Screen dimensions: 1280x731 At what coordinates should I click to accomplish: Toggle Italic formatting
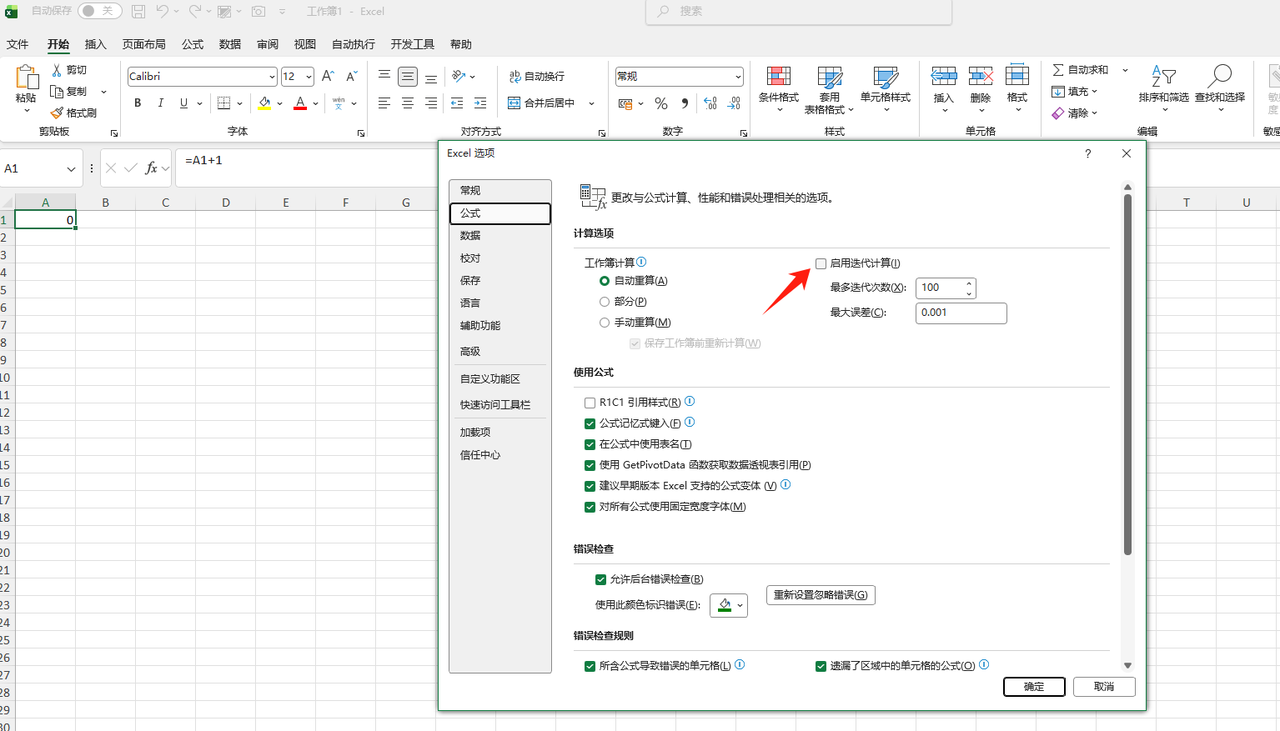(x=161, y=103)
